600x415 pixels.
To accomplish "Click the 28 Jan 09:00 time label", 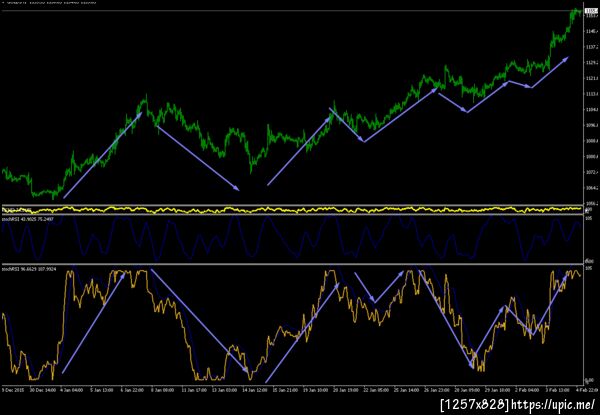I will tap(468, 390).
